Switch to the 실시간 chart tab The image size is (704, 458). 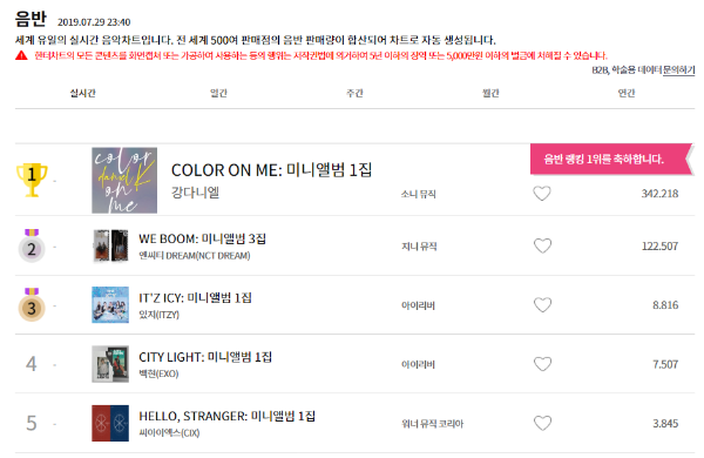click(x=83, y=93)
